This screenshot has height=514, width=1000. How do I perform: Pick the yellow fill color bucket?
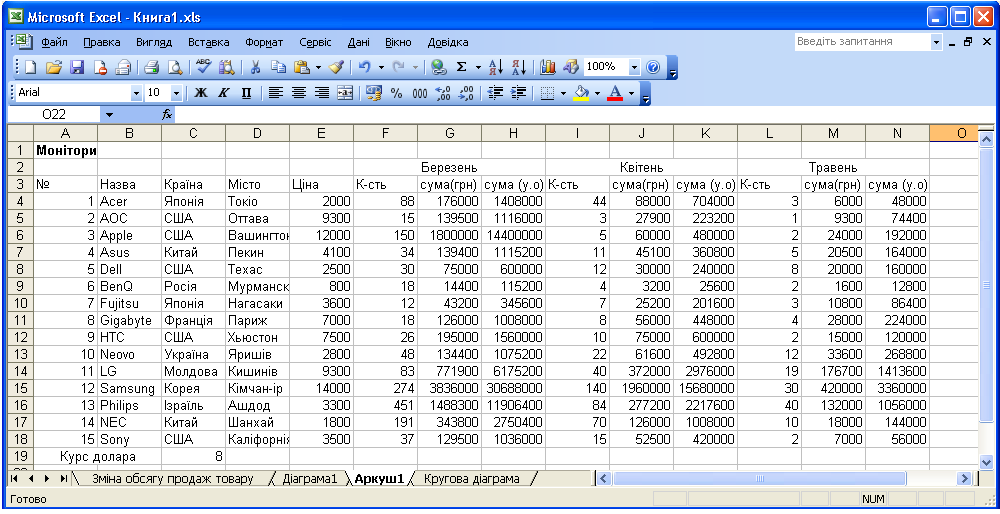point(581,93)
